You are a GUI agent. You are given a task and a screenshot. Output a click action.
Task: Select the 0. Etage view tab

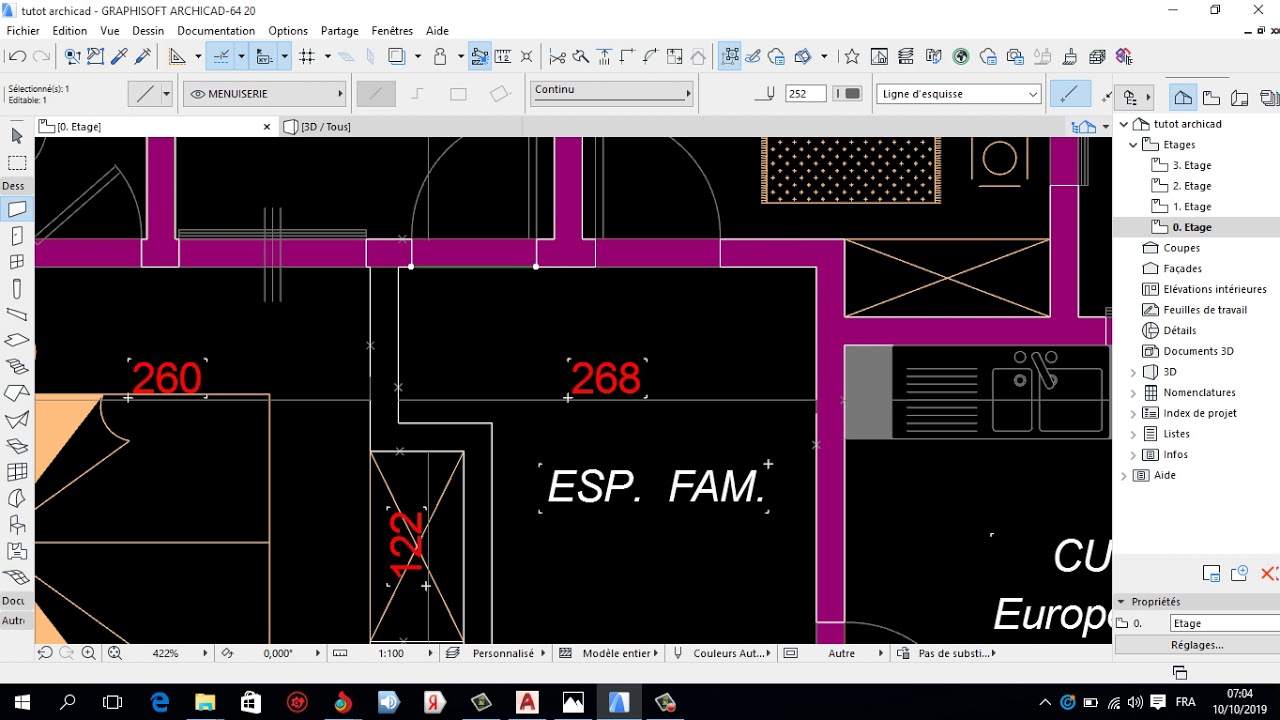click(x=154, y=127)
